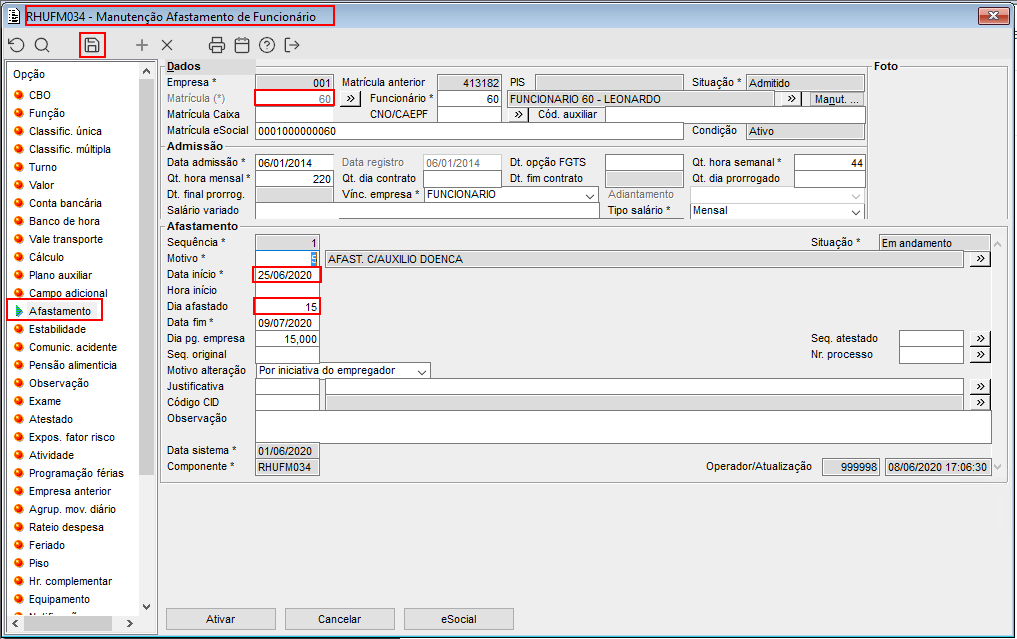Open the calendar toolbar icon
Image resolution: width=1017 pixels, height=639 pixels.
(242, 45)
